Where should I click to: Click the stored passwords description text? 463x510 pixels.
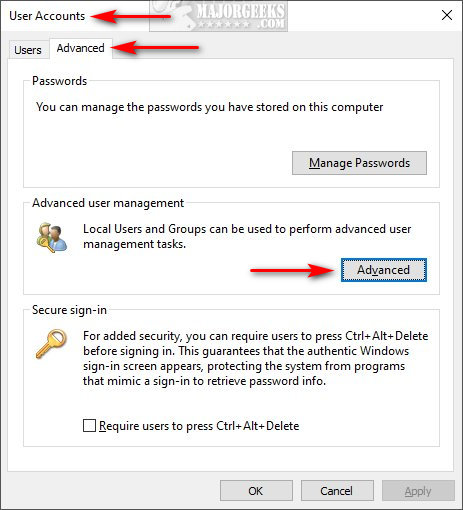tap(210, 107)
